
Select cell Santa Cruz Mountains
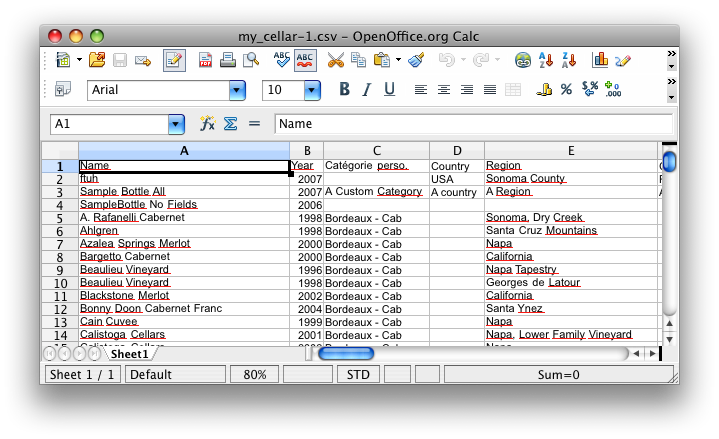click(571, 231)
